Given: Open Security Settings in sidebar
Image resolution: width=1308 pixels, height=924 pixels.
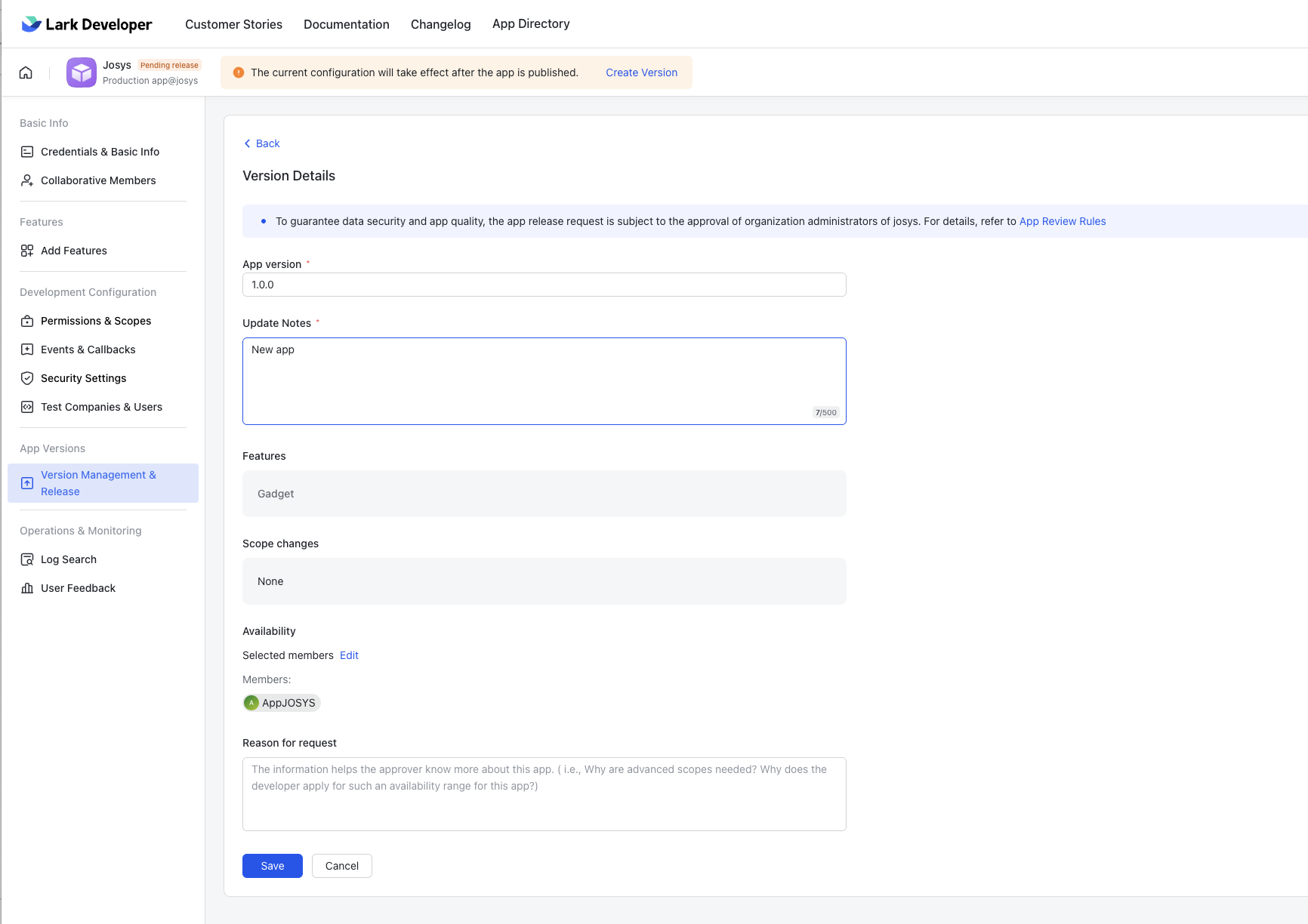Looking at the screenshot, I should (83, 378).
